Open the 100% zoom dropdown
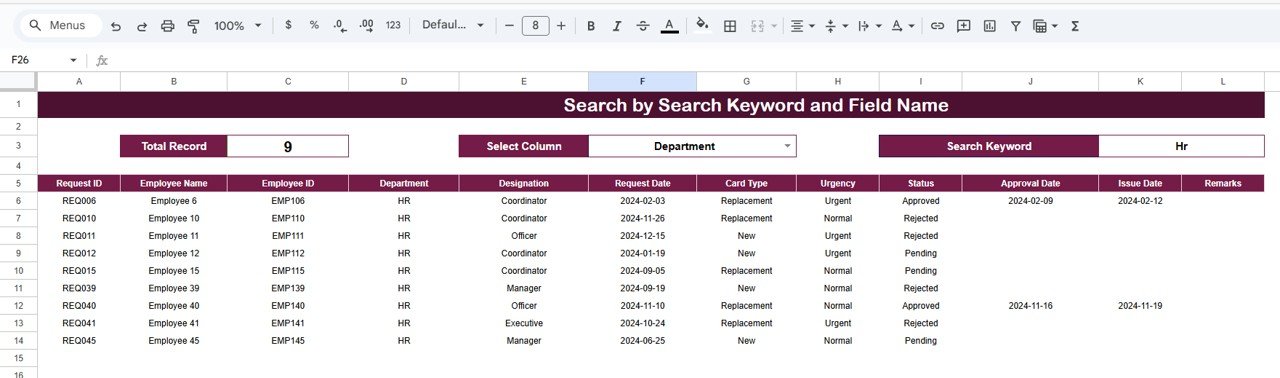The height and width of the screenshot is (378, 1280). pyautogui.click(x=238, y=25)
